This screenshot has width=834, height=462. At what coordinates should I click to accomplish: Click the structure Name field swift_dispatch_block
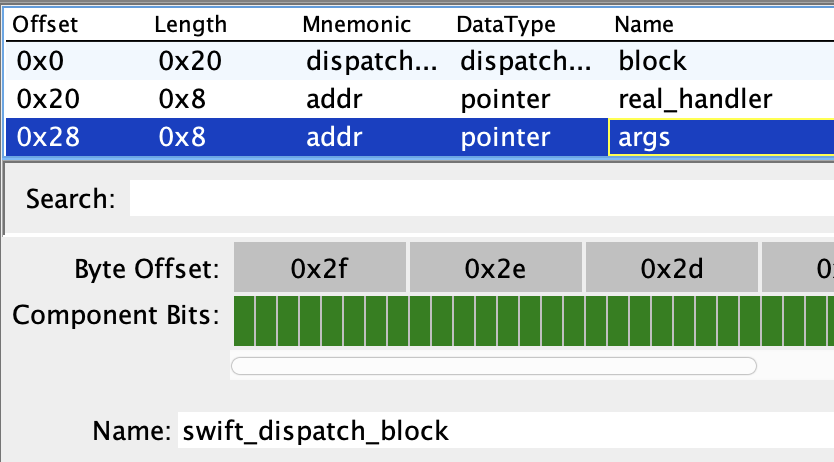click(500, 431)
